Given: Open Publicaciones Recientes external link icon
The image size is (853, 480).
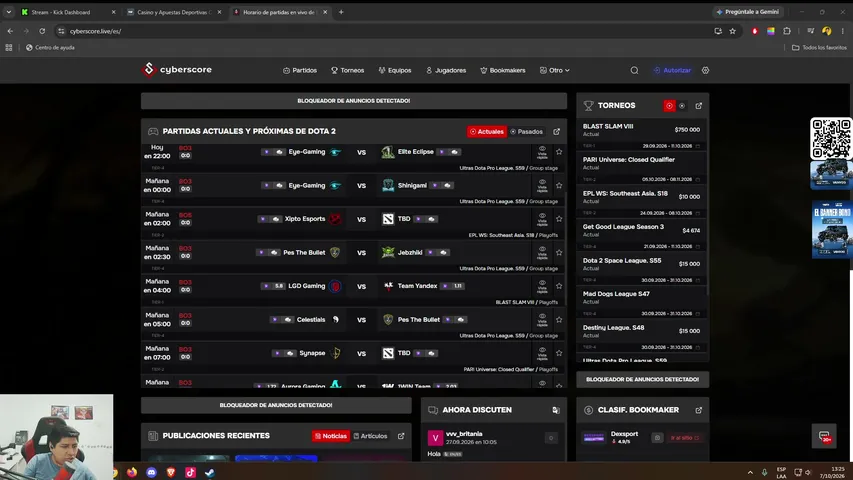Looking at the screenshot, I should tap(401, 436).
